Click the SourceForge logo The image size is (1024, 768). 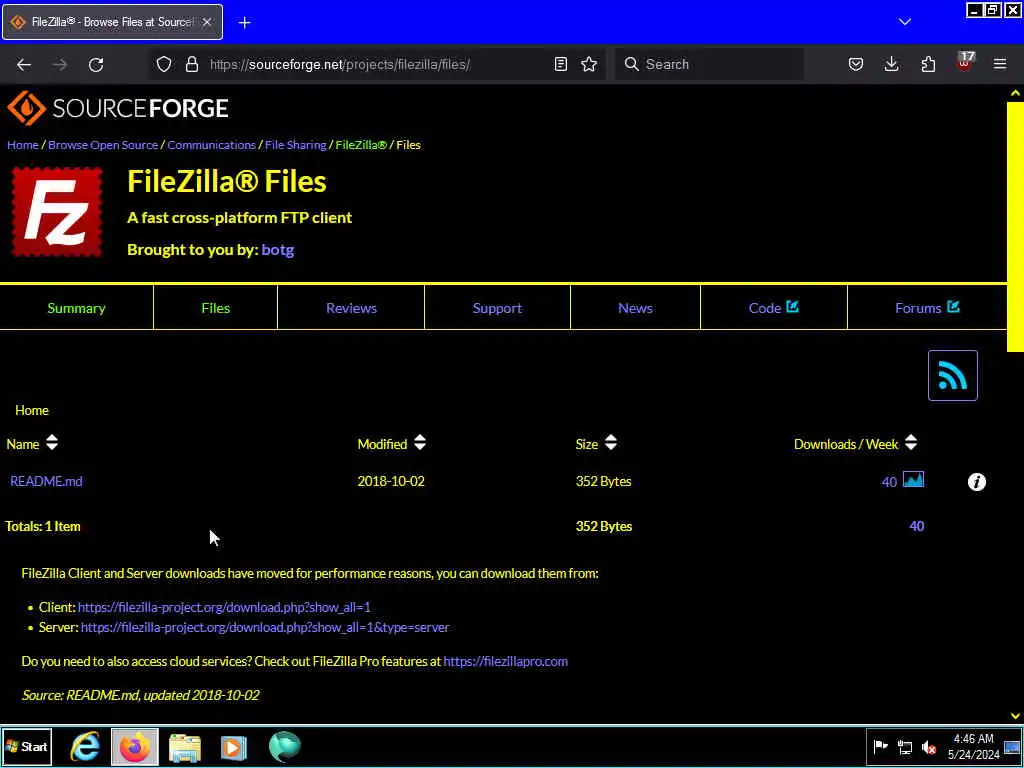click(118, 108)
